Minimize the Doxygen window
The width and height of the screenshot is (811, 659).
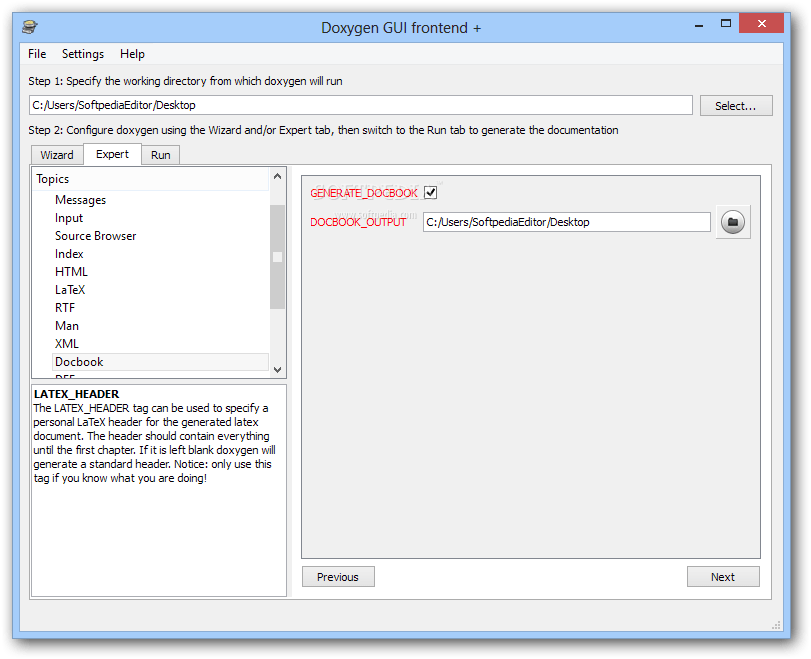[699, 25]
